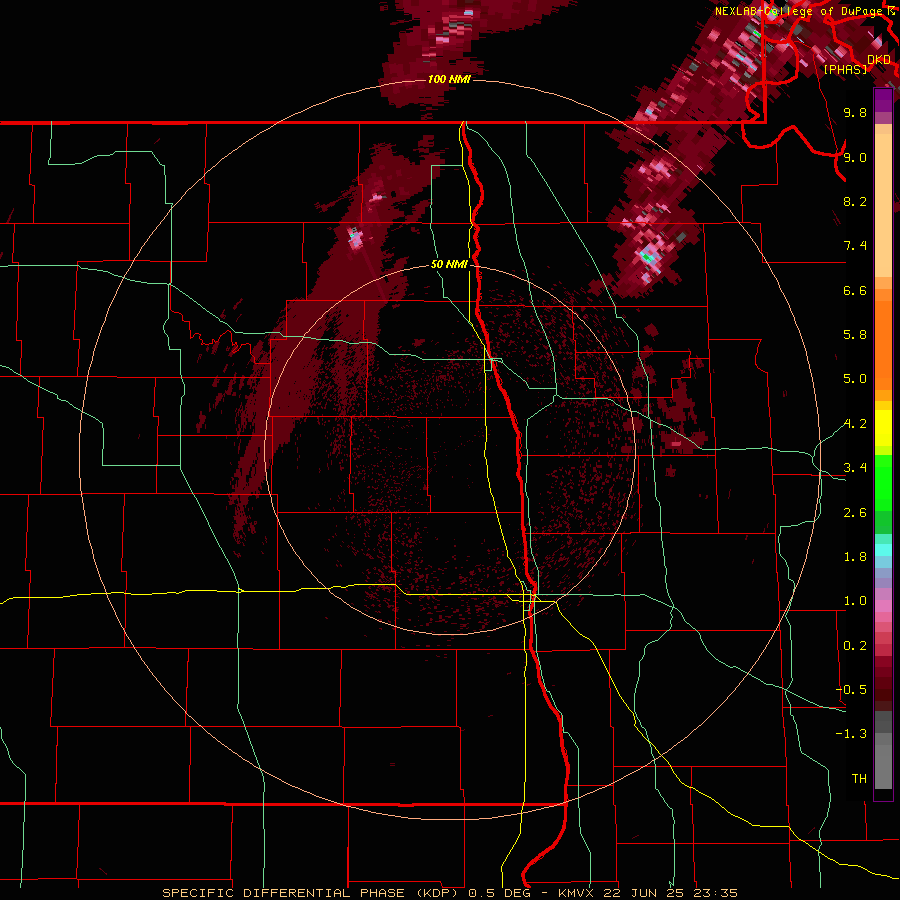Image resolution: width=900 pixels, height=900 pixels.
Task: Click the 9.0 scale value
Action: (x=855, y=157)
